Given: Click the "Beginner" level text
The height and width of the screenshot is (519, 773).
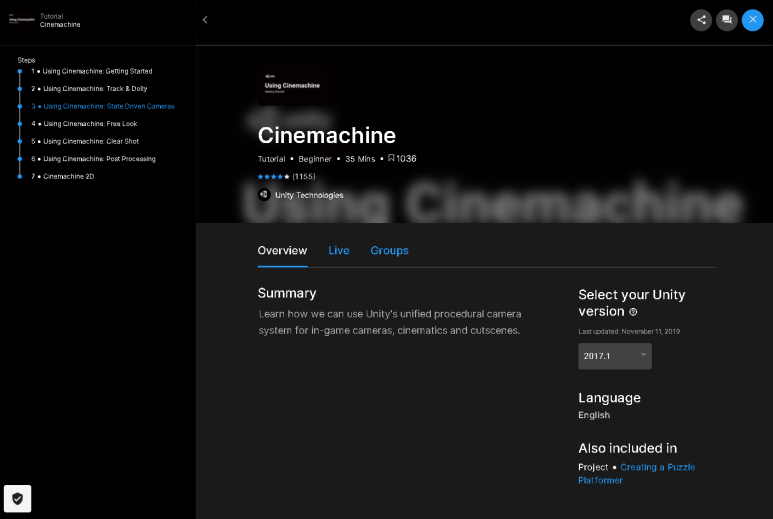Looking at the screenshot, I should pos(315,159).
